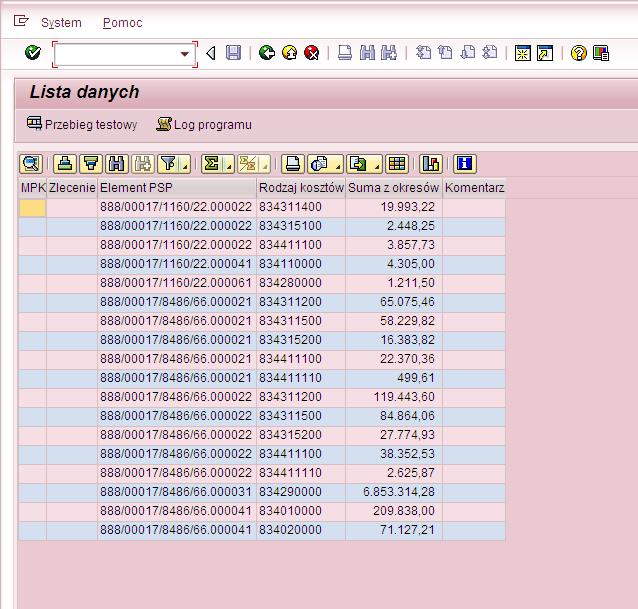Expand the Filter options dropdown arrow
The height and width of the screenshot is (609, 638).
pyautogui.click(x=185, y=164)
